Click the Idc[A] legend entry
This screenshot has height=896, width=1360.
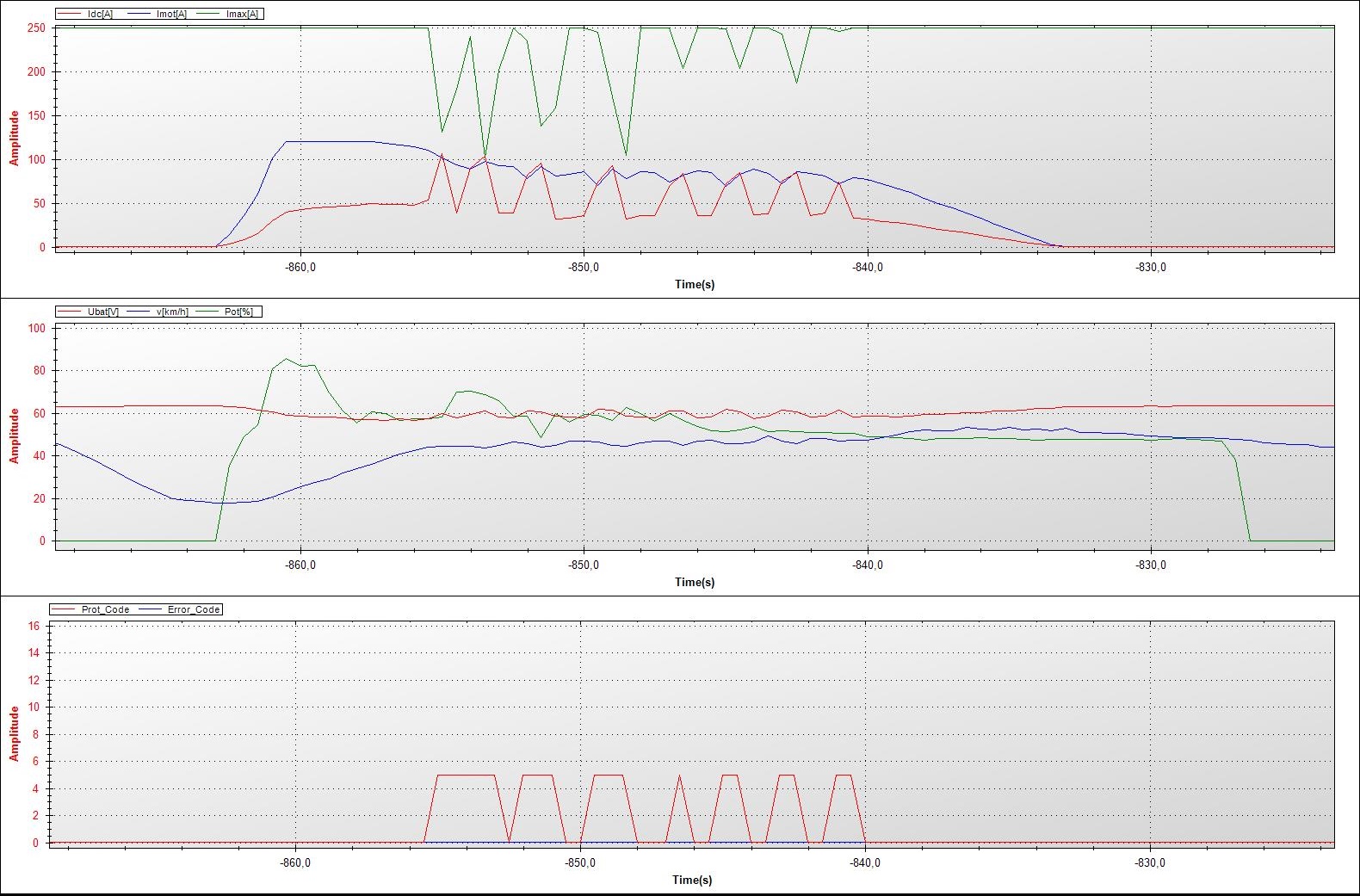(100, 14)
